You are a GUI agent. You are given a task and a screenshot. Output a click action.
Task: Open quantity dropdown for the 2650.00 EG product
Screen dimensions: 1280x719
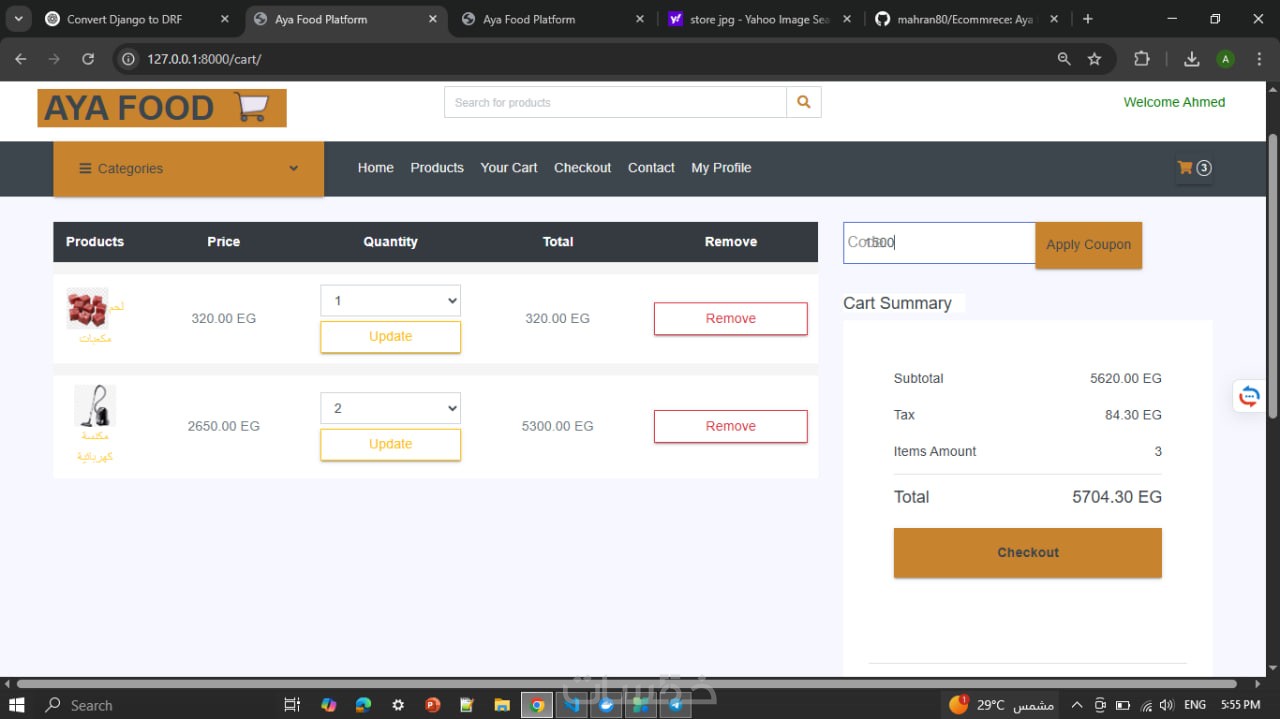point(390,408)
